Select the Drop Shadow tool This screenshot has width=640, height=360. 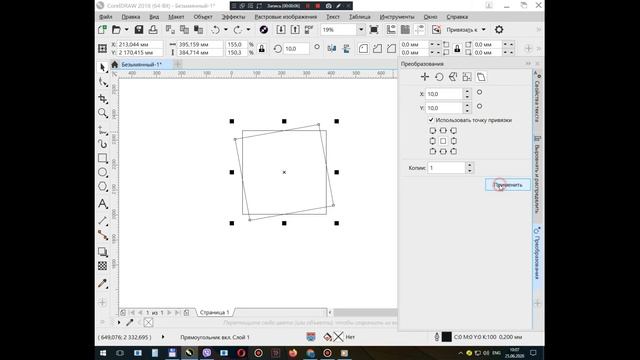coord(102,252)
